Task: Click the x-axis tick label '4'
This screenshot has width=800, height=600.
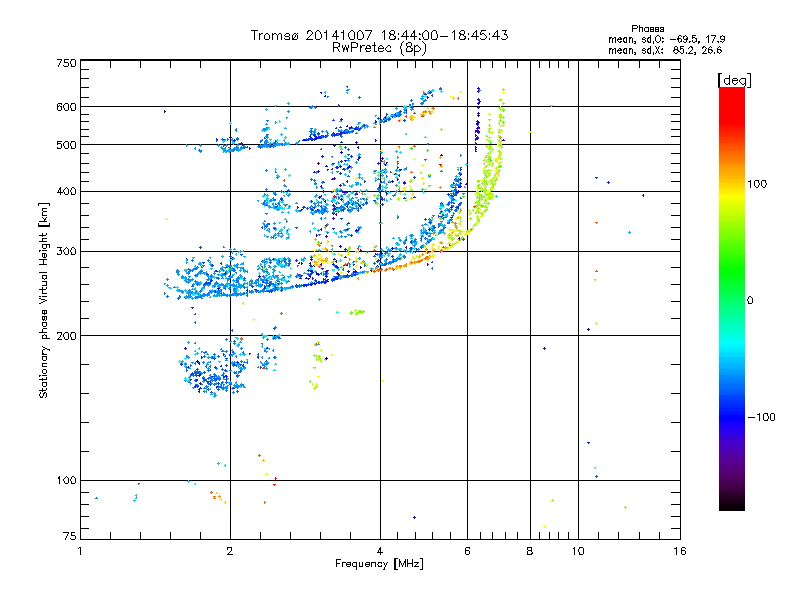Action: [x=380, y=551]
